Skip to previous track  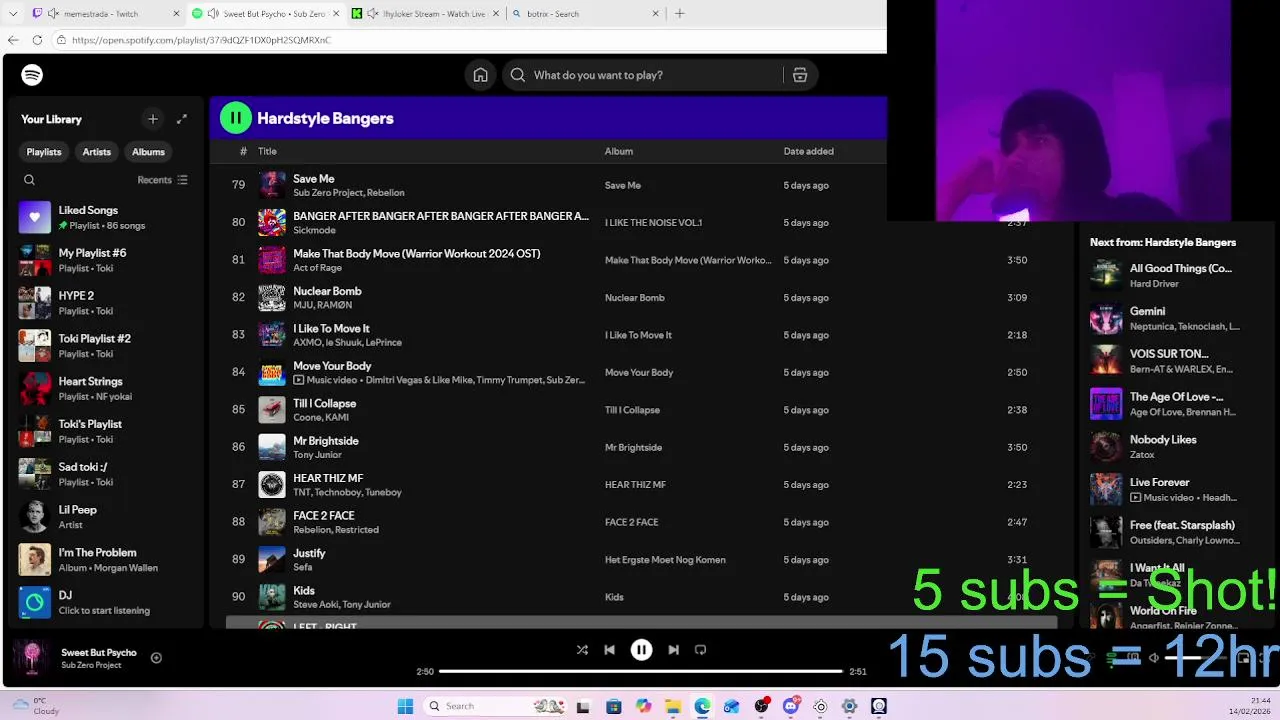[x=609, y=650]
